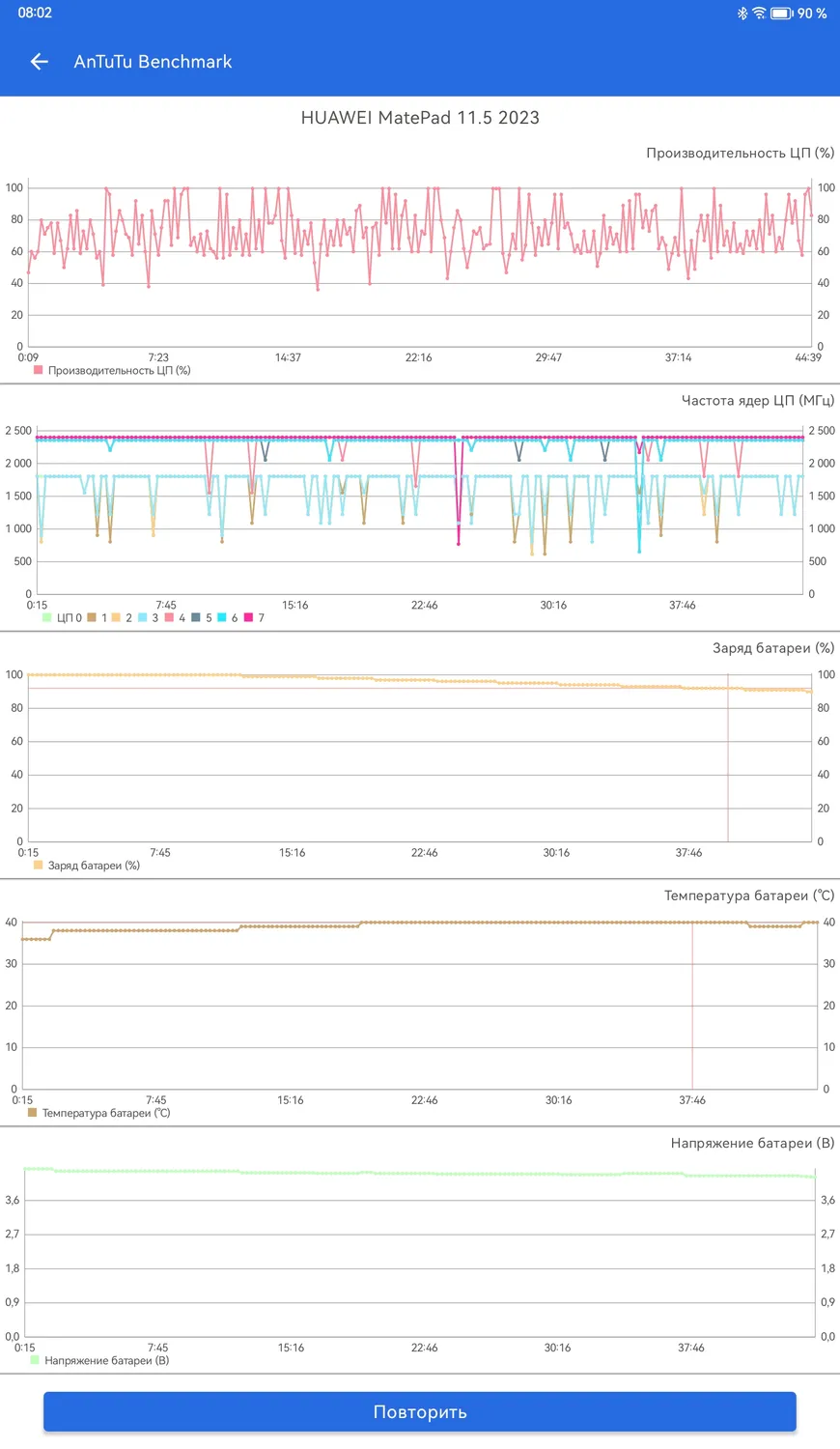This screenshot has width=840, height=1449.
Task: Select the Напряжение батареи green legend swatch
Action: click(x=35, y=1360)
